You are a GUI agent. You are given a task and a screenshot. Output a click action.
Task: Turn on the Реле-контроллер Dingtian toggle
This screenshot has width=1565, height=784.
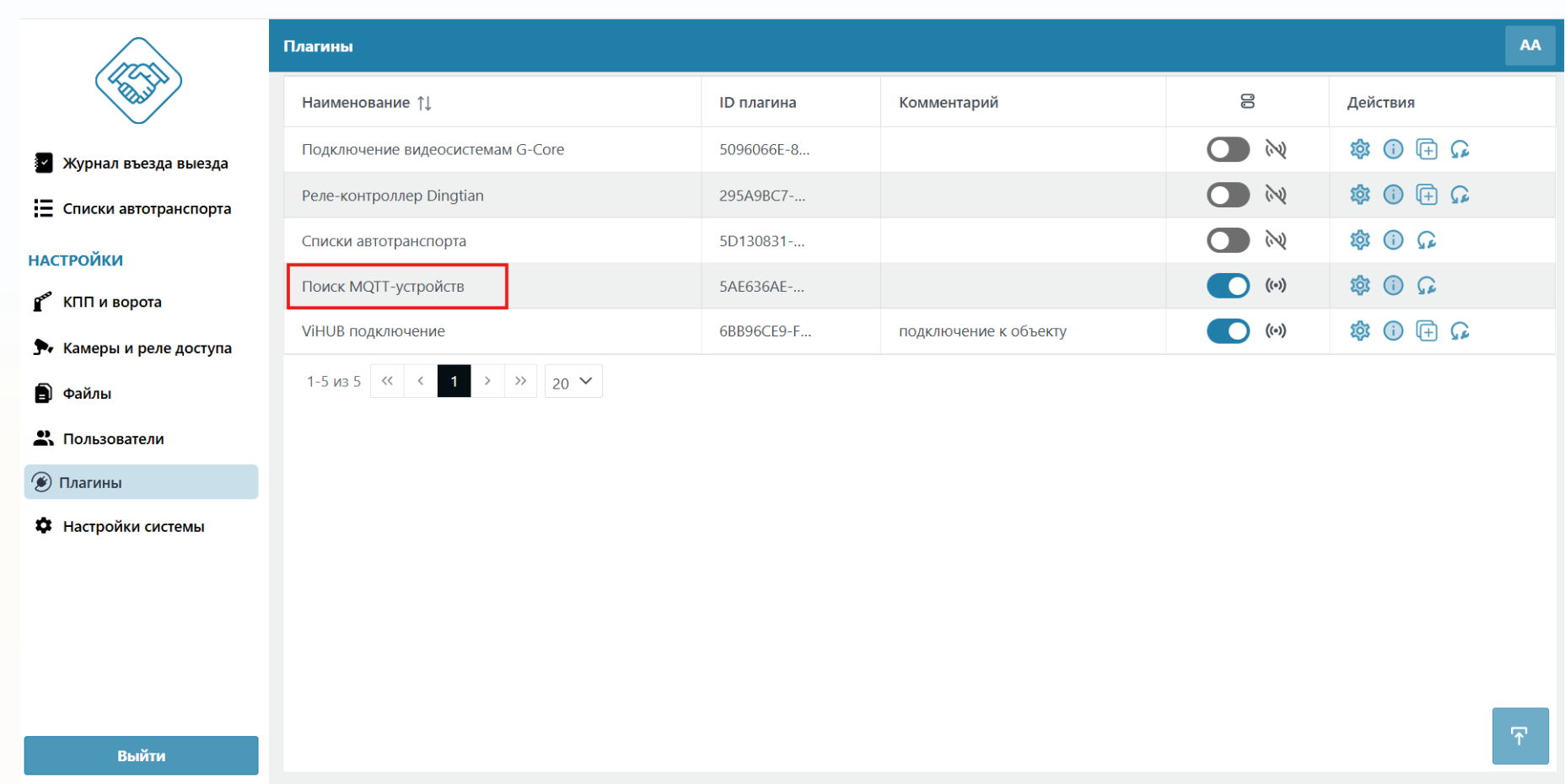(1228, 195)
